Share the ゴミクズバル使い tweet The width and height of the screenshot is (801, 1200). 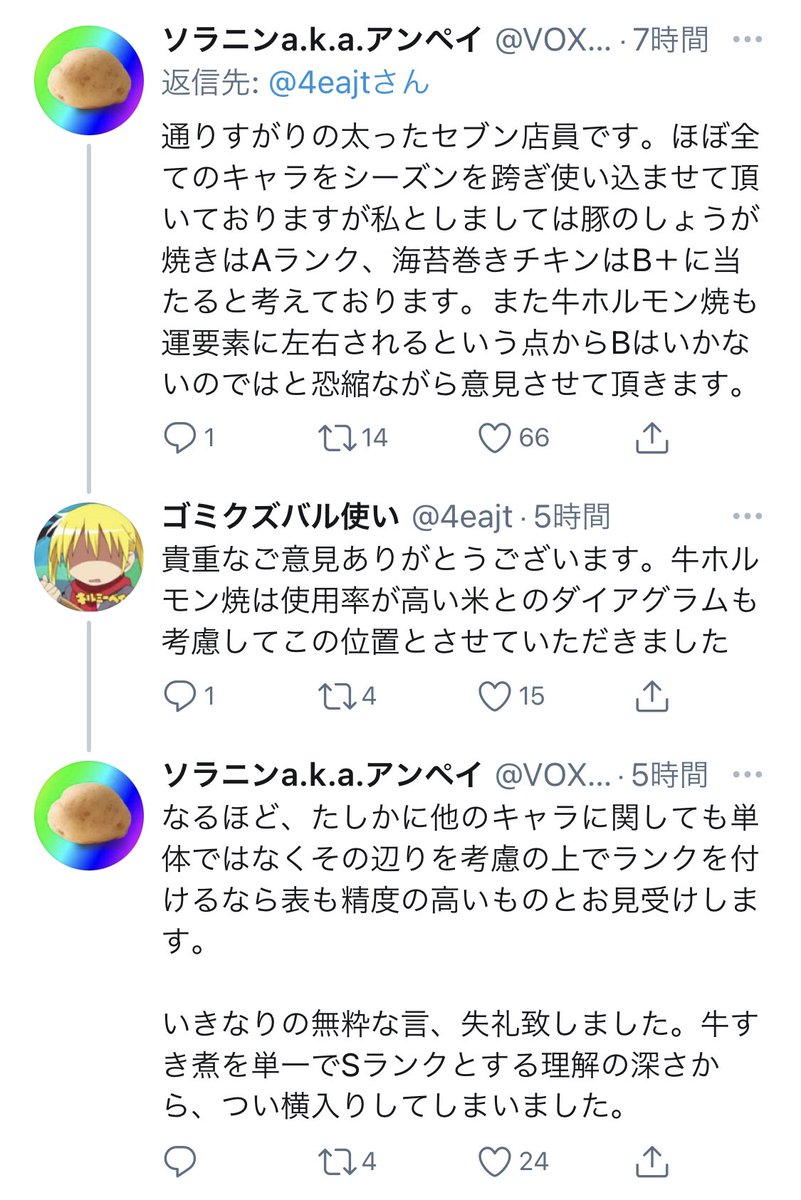coord(651,695)
